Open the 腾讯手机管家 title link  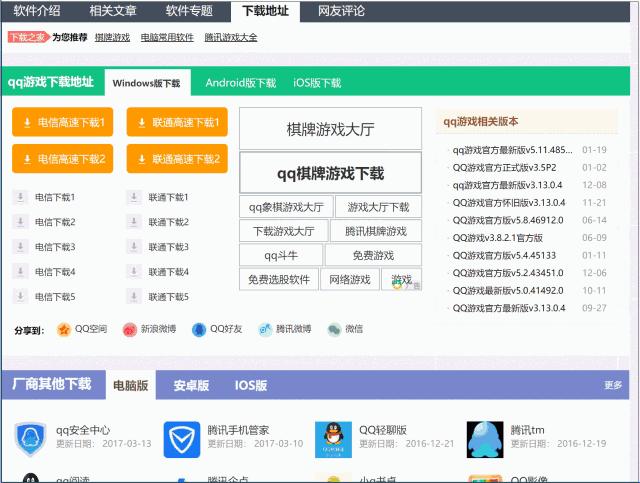click(x=238, y=430)
